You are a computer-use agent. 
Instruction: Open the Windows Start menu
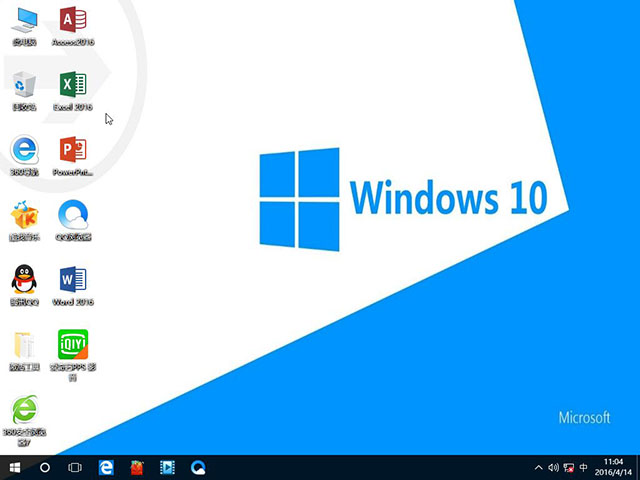[15, 467]
